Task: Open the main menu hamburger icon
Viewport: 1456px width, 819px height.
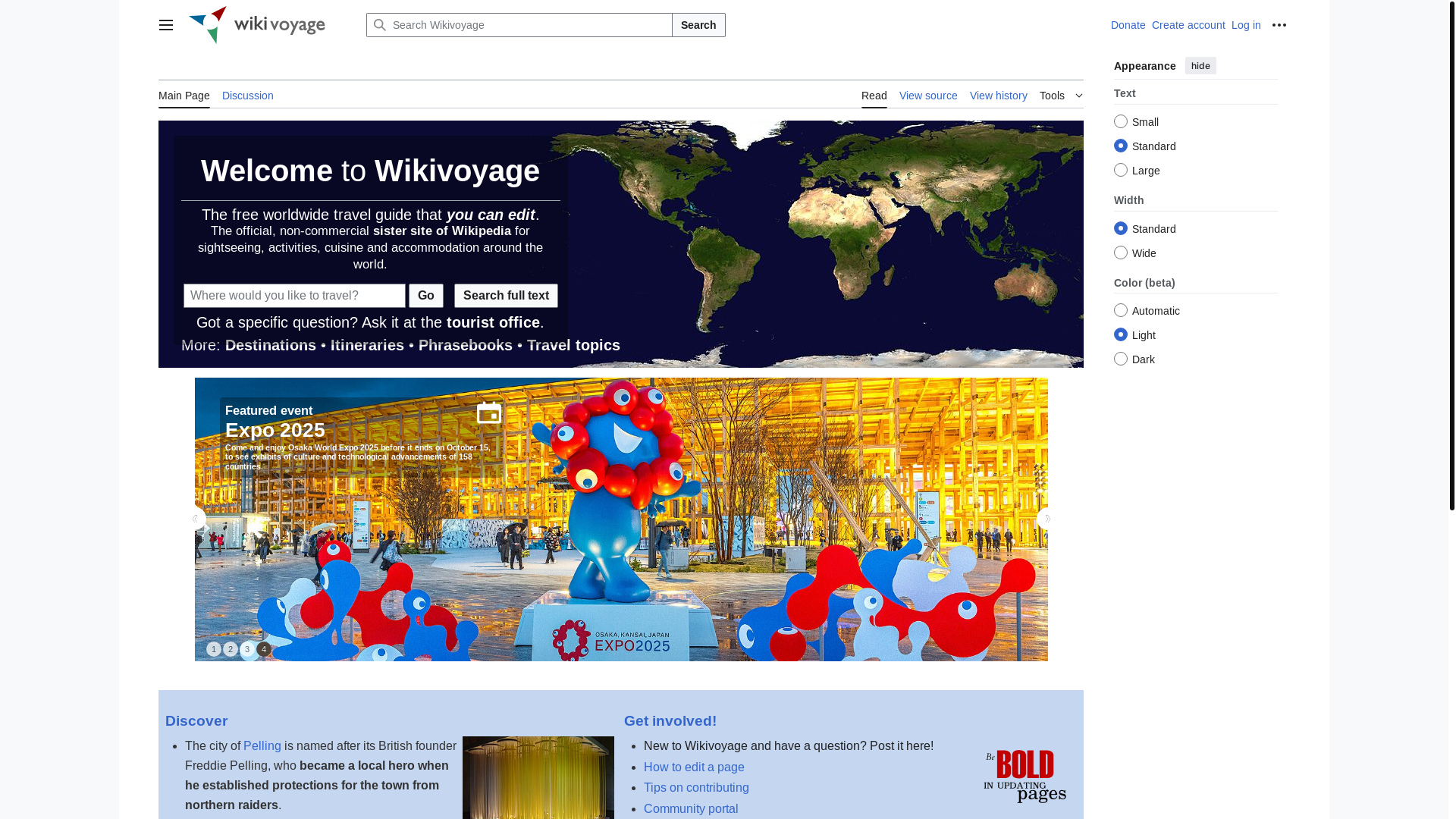Action: coord(166,25)
